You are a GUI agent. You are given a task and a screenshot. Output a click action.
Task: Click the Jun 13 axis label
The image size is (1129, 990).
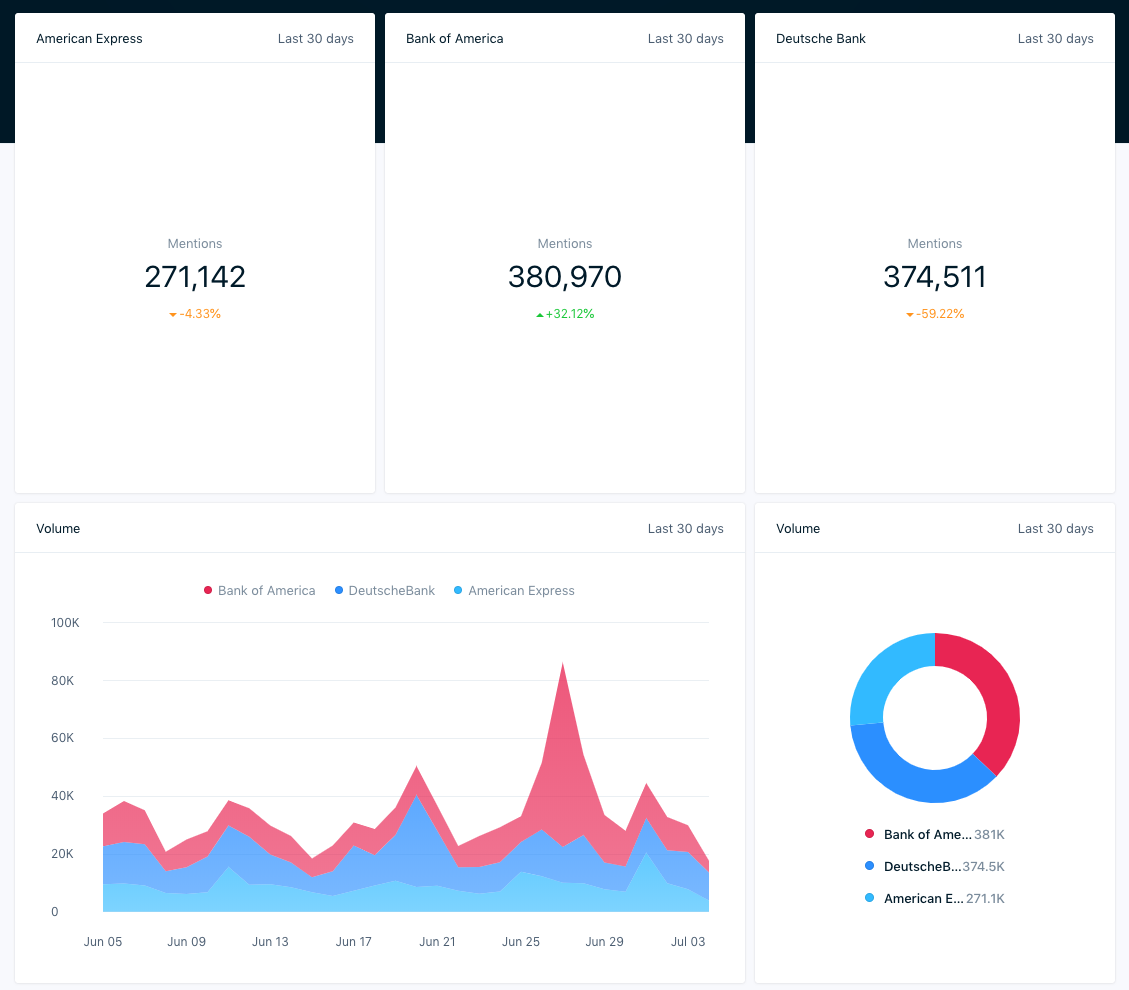(270, 942)
